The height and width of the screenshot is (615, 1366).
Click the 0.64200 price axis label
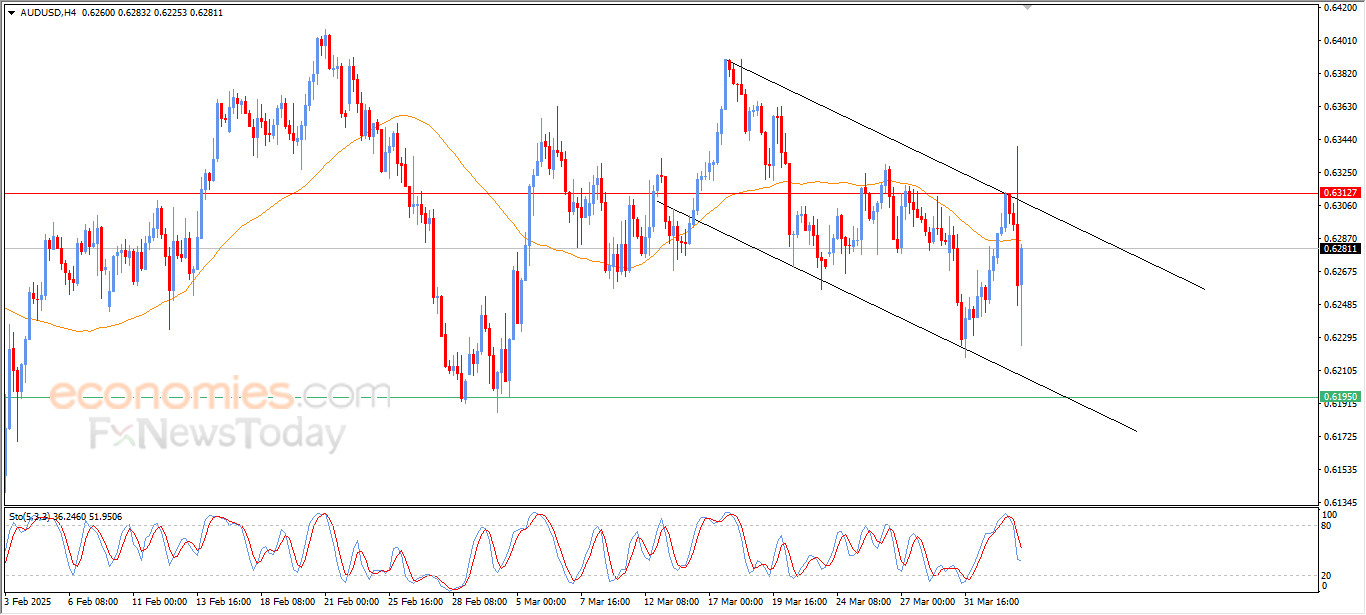pyautogui.click(x=1340, y=7)
